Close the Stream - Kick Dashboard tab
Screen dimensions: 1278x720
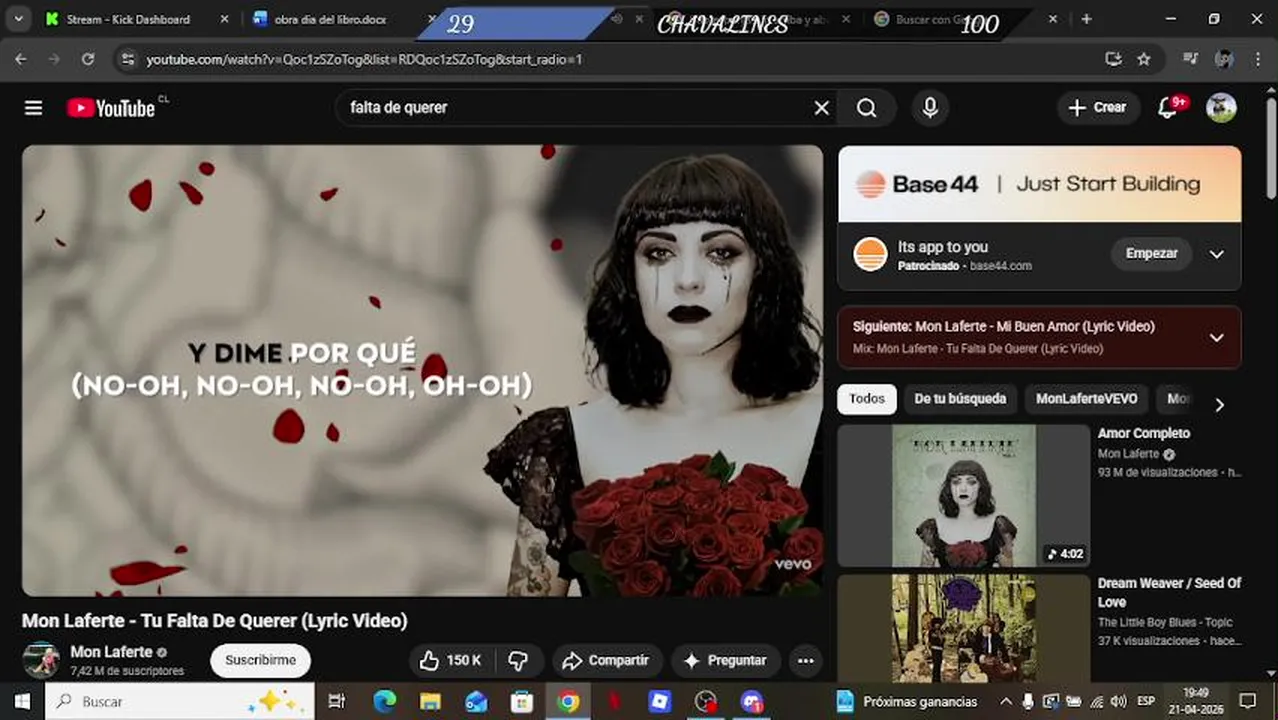coord(224,19)
